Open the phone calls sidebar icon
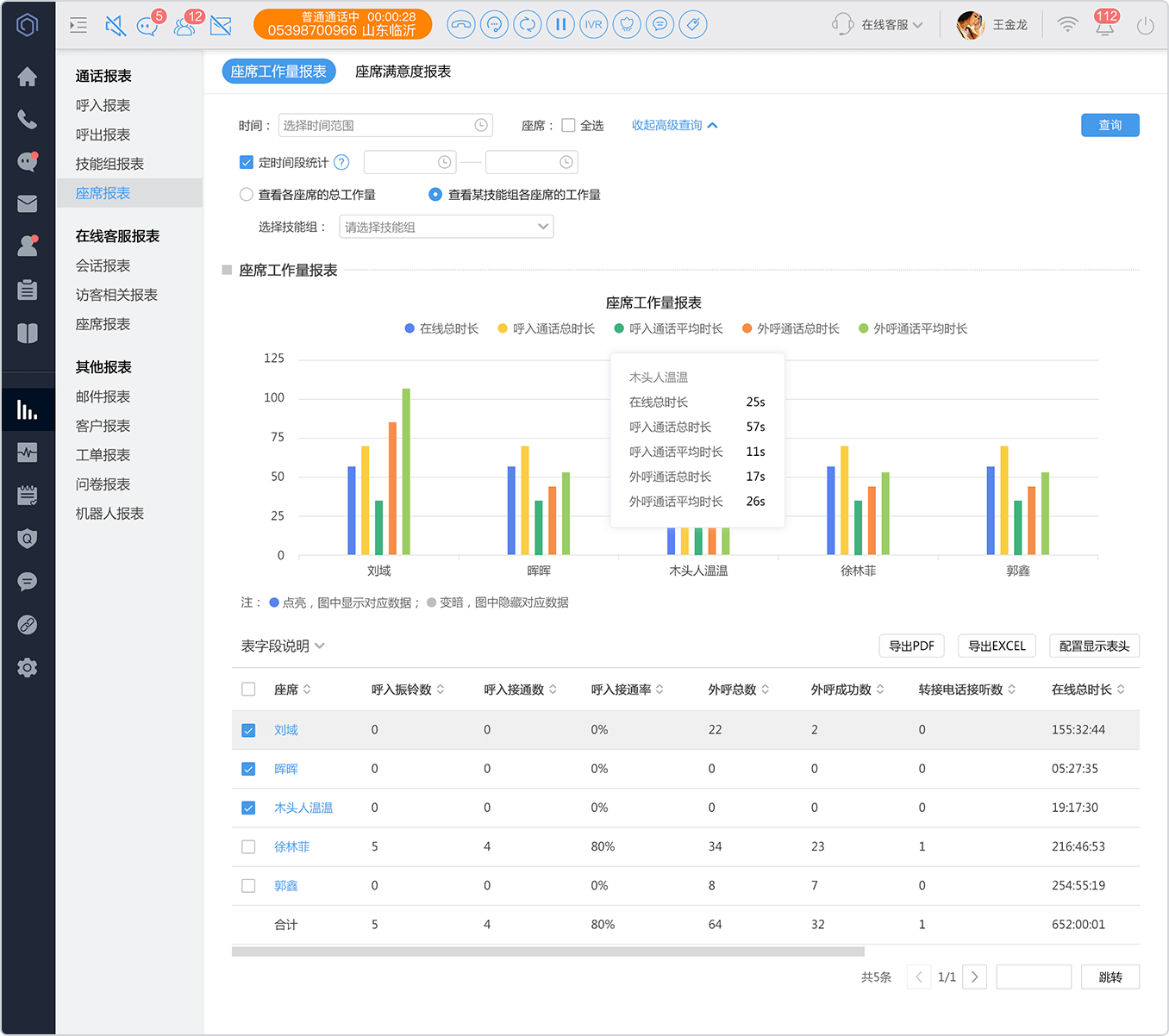Image resolution: width=1169 pixels, height=1036 pixels. pyautogui.click(x=28, y=119)
